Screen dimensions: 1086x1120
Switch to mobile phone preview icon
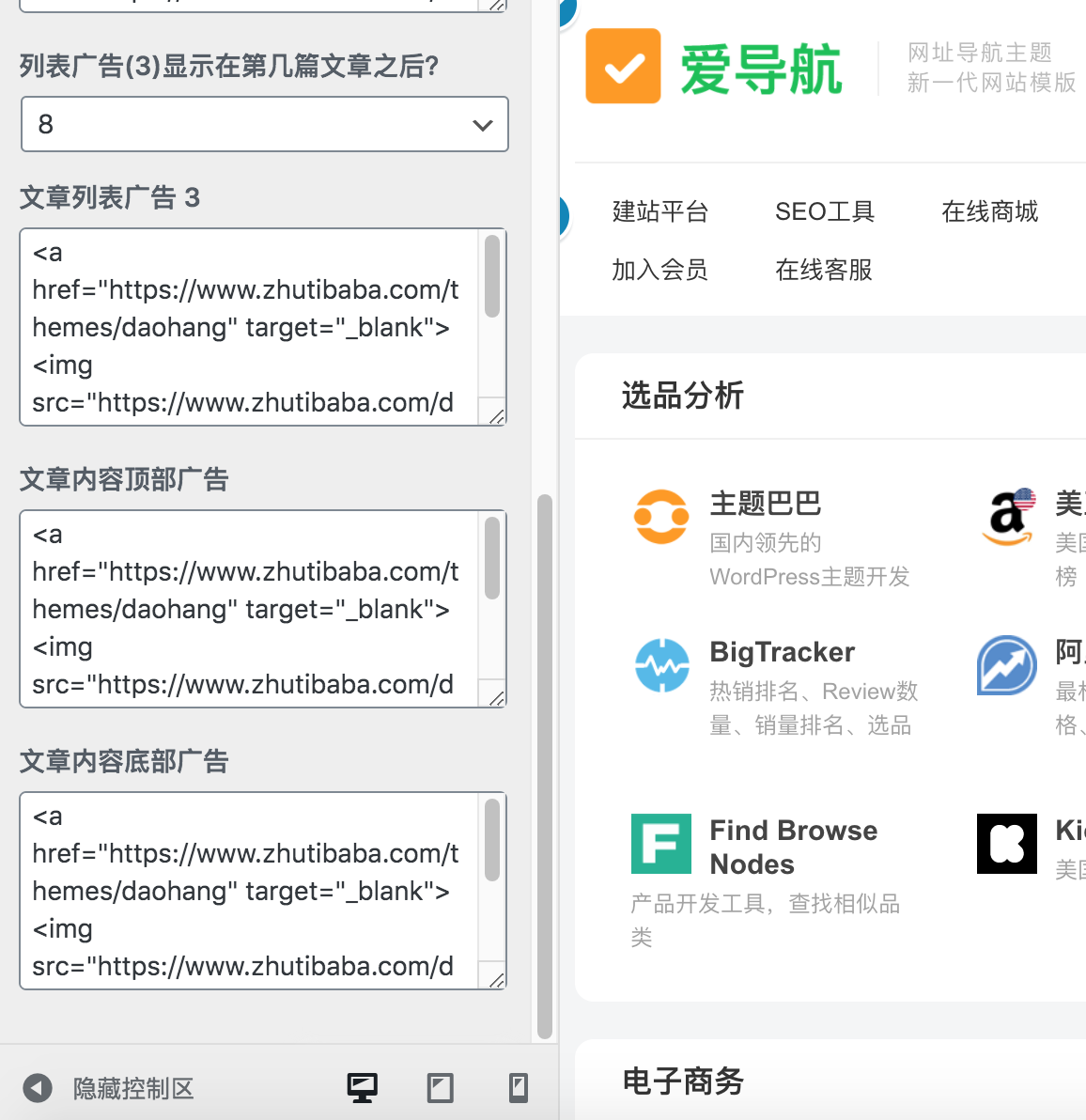[519, 1088]
